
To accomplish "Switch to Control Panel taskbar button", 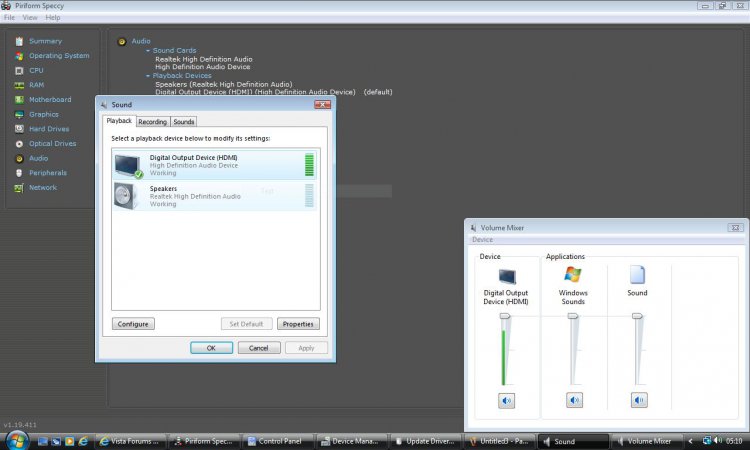I will (x=278, y=441).
